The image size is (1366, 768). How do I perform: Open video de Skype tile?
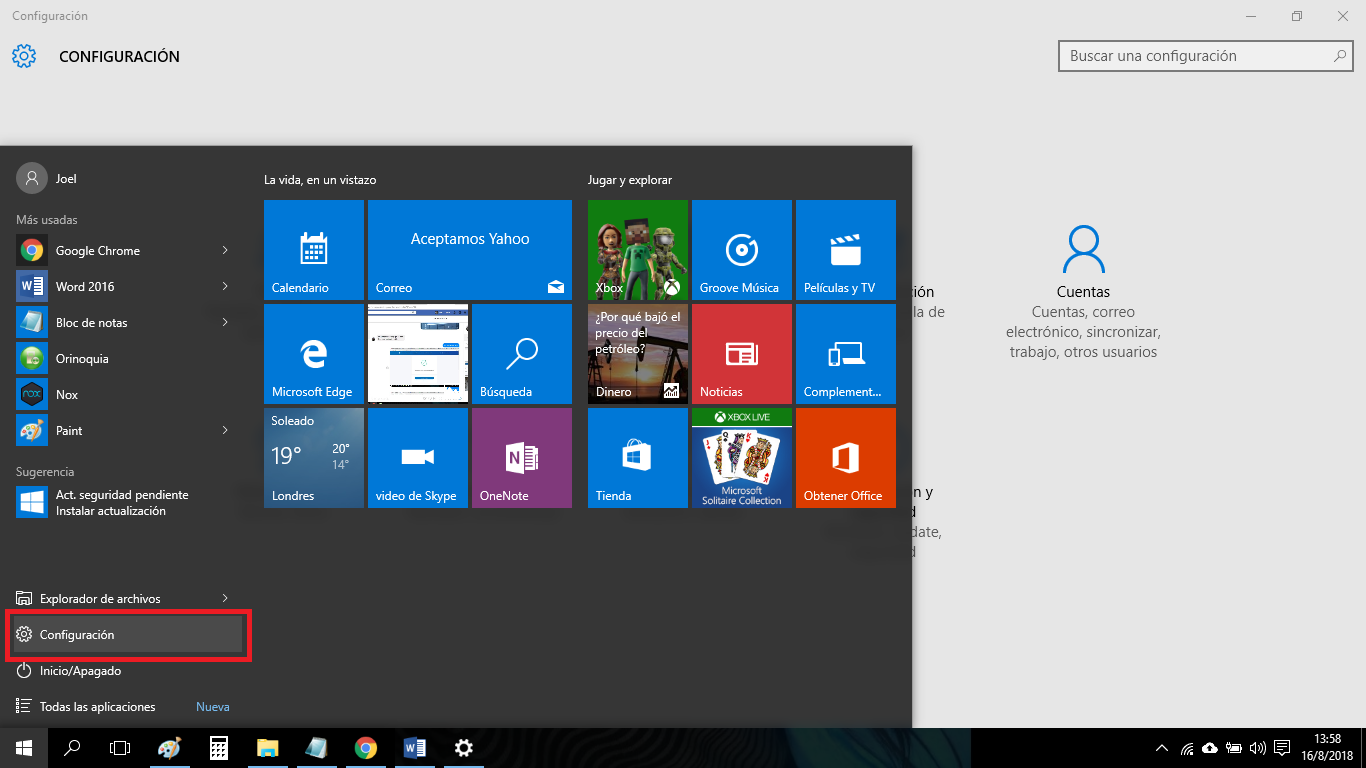tap(418, 458)
